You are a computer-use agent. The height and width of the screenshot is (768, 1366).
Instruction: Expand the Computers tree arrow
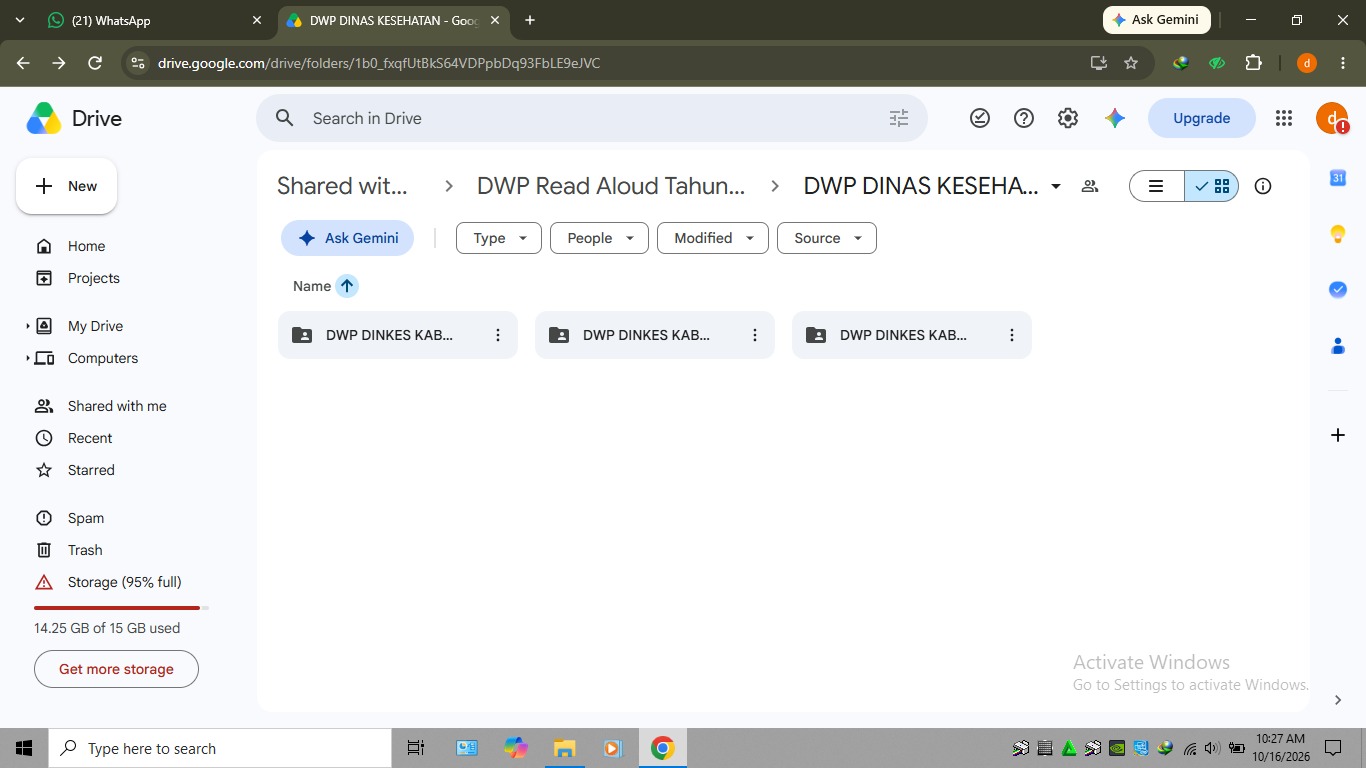point(27,358)
